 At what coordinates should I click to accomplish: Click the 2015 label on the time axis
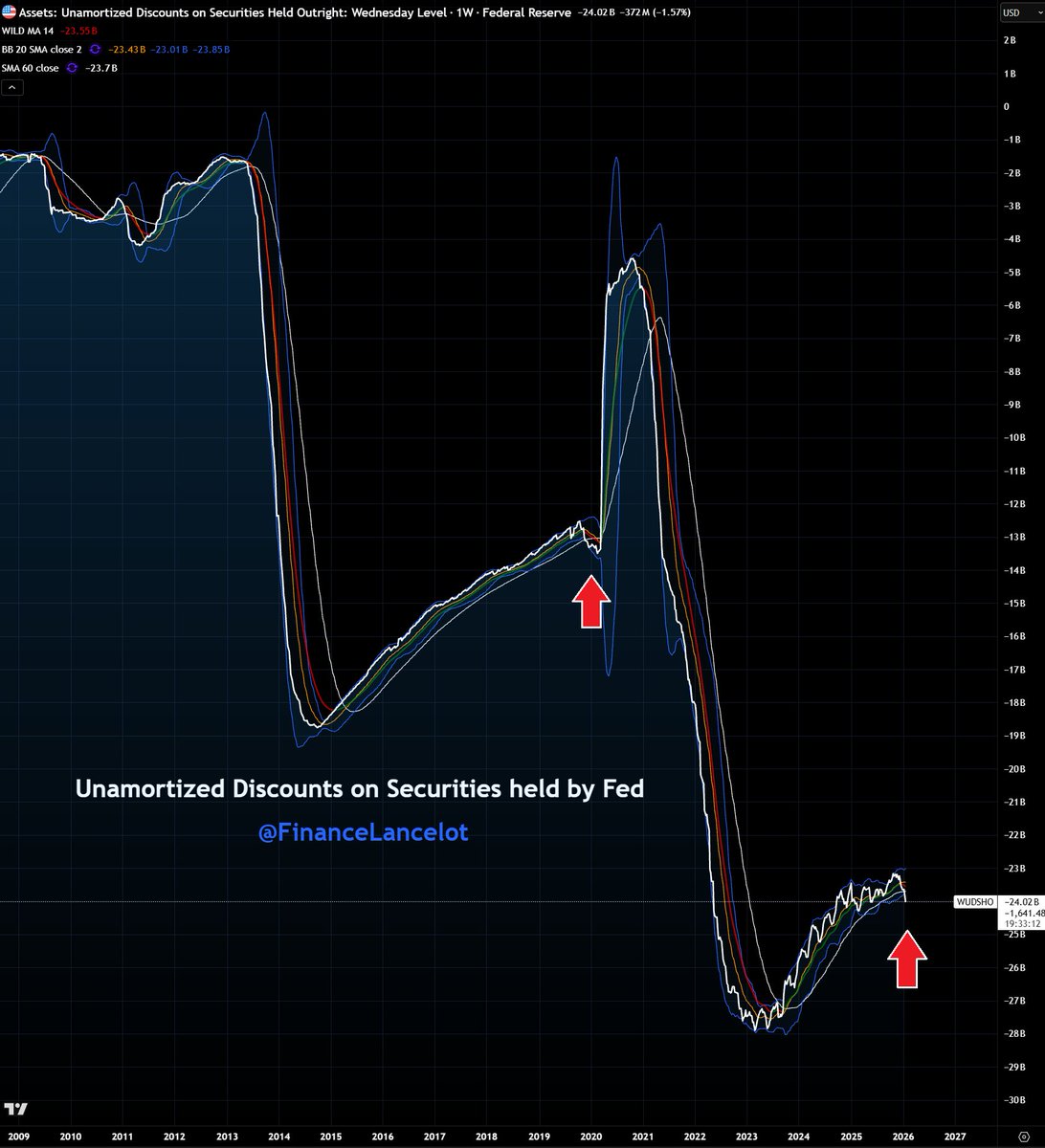pyautogui.click(x=330, y=1137)
